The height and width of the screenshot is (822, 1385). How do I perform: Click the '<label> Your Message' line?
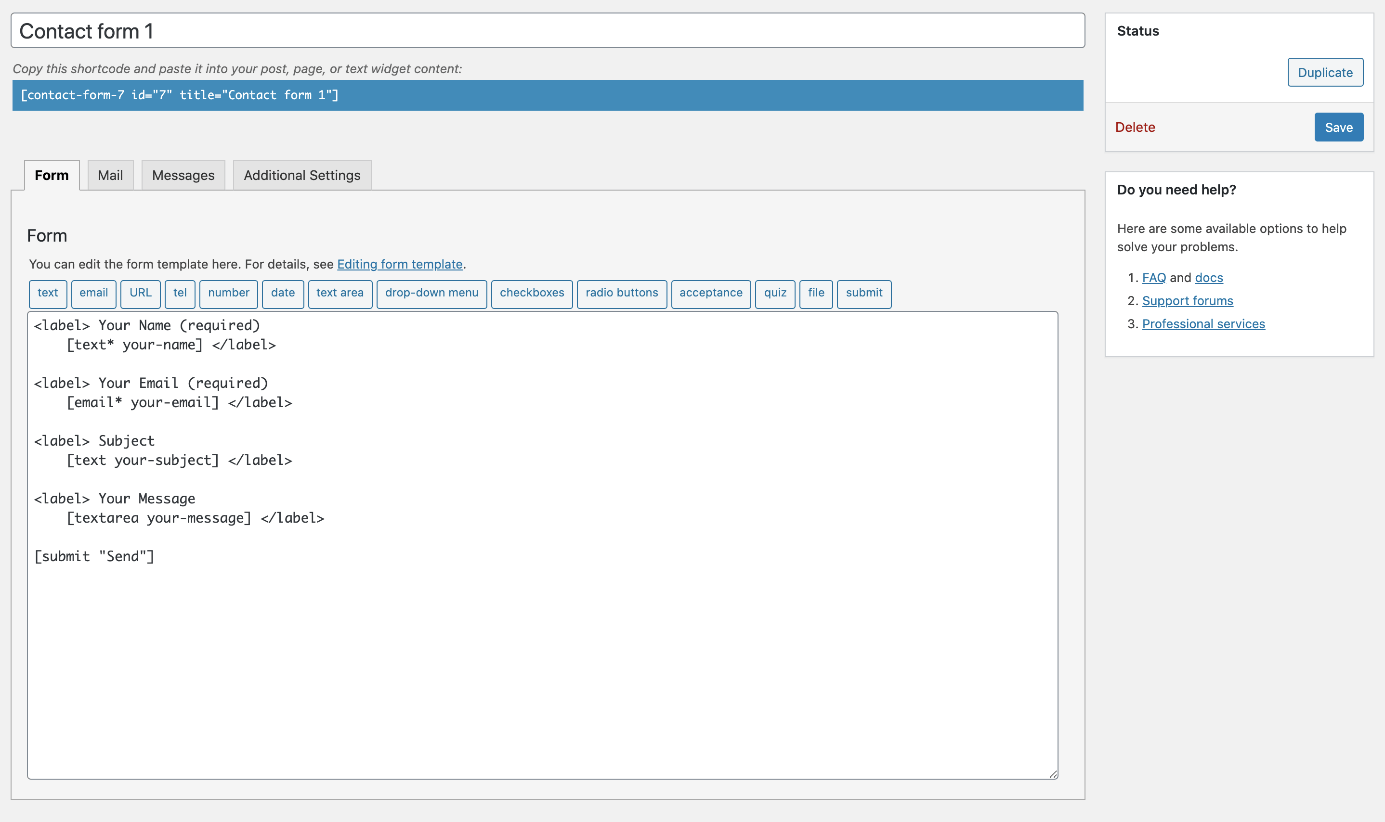click(115, 498)
